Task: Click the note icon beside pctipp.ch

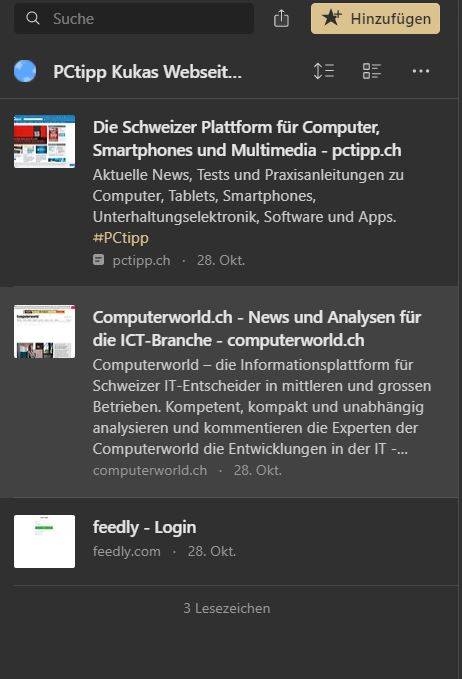Action: tap(99, 260)
